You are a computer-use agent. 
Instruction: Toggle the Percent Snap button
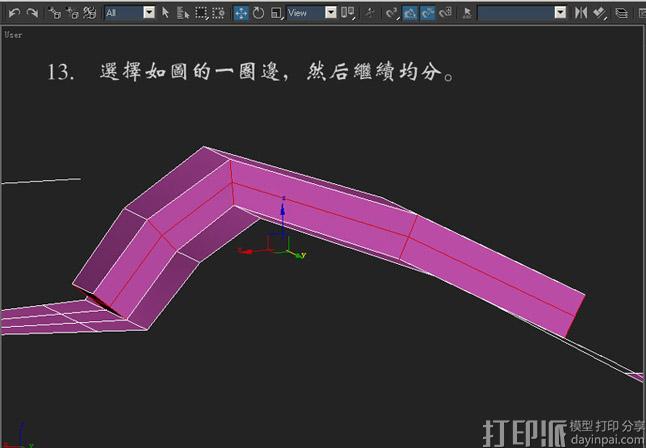[428, 13]
